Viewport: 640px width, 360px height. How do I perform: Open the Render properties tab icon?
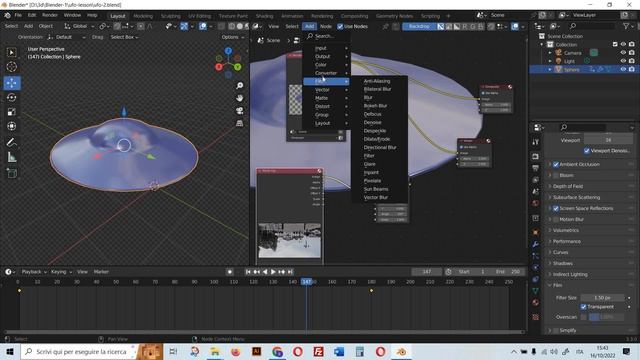coord(536,157)
